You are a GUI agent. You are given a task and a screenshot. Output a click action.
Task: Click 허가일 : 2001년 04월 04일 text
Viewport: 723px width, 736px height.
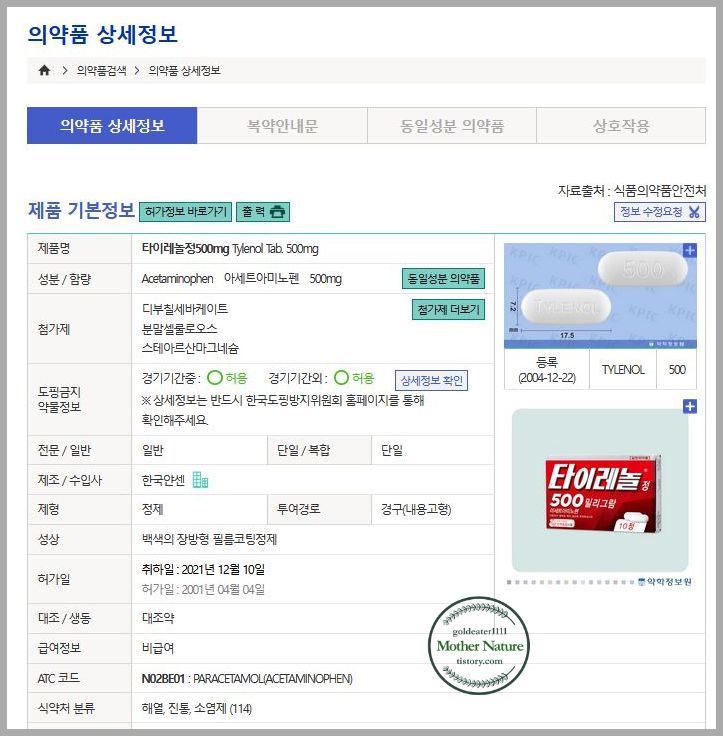203,589
